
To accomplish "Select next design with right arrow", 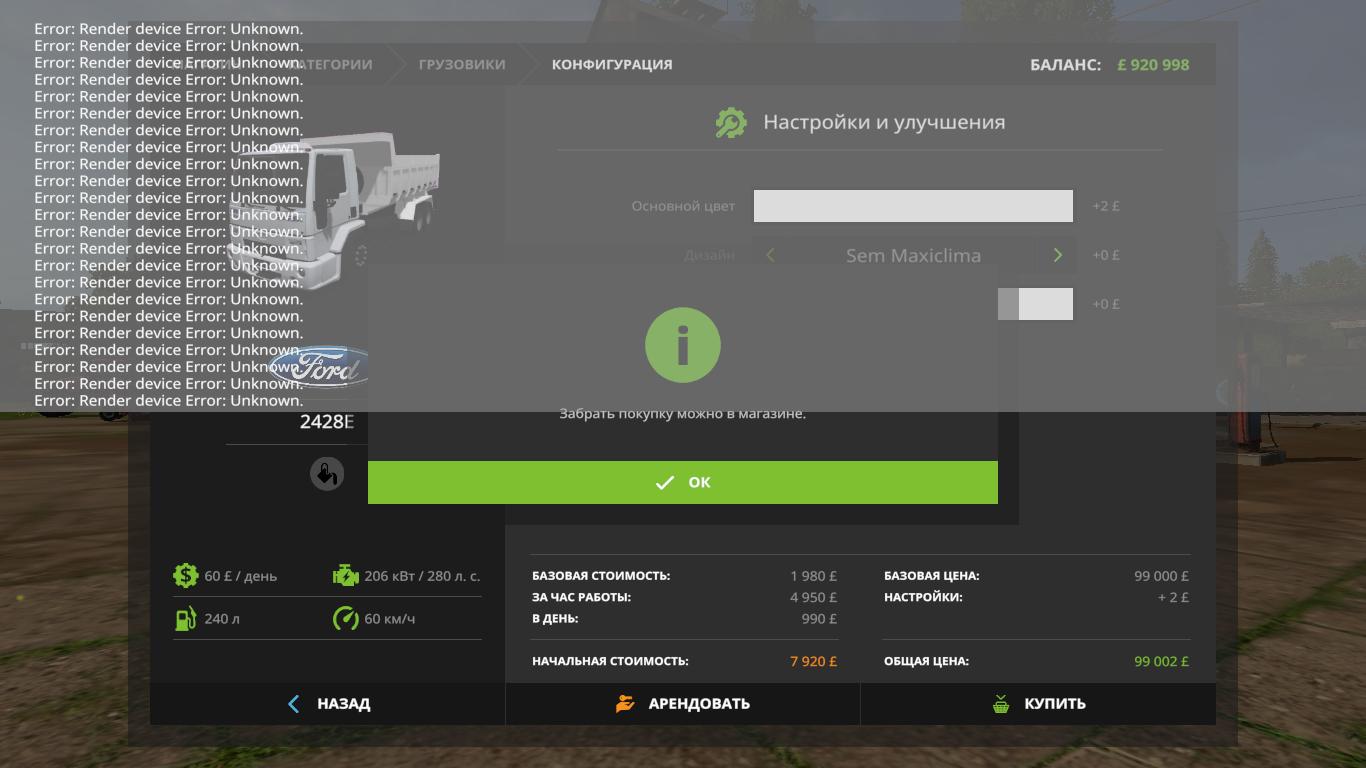I will tap(1057, 255).
